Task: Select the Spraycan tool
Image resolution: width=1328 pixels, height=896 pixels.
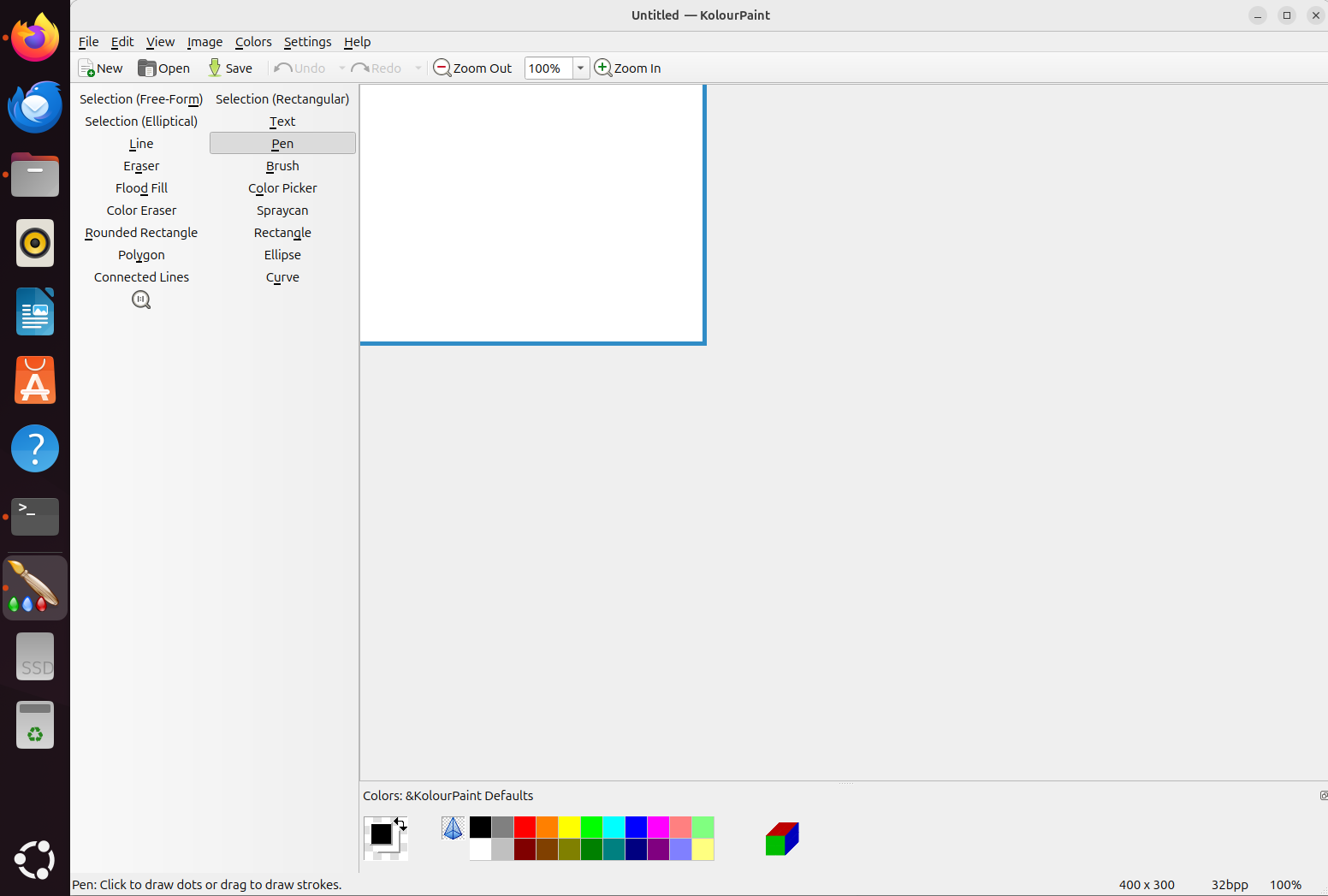Action: (x=282, y=211)
